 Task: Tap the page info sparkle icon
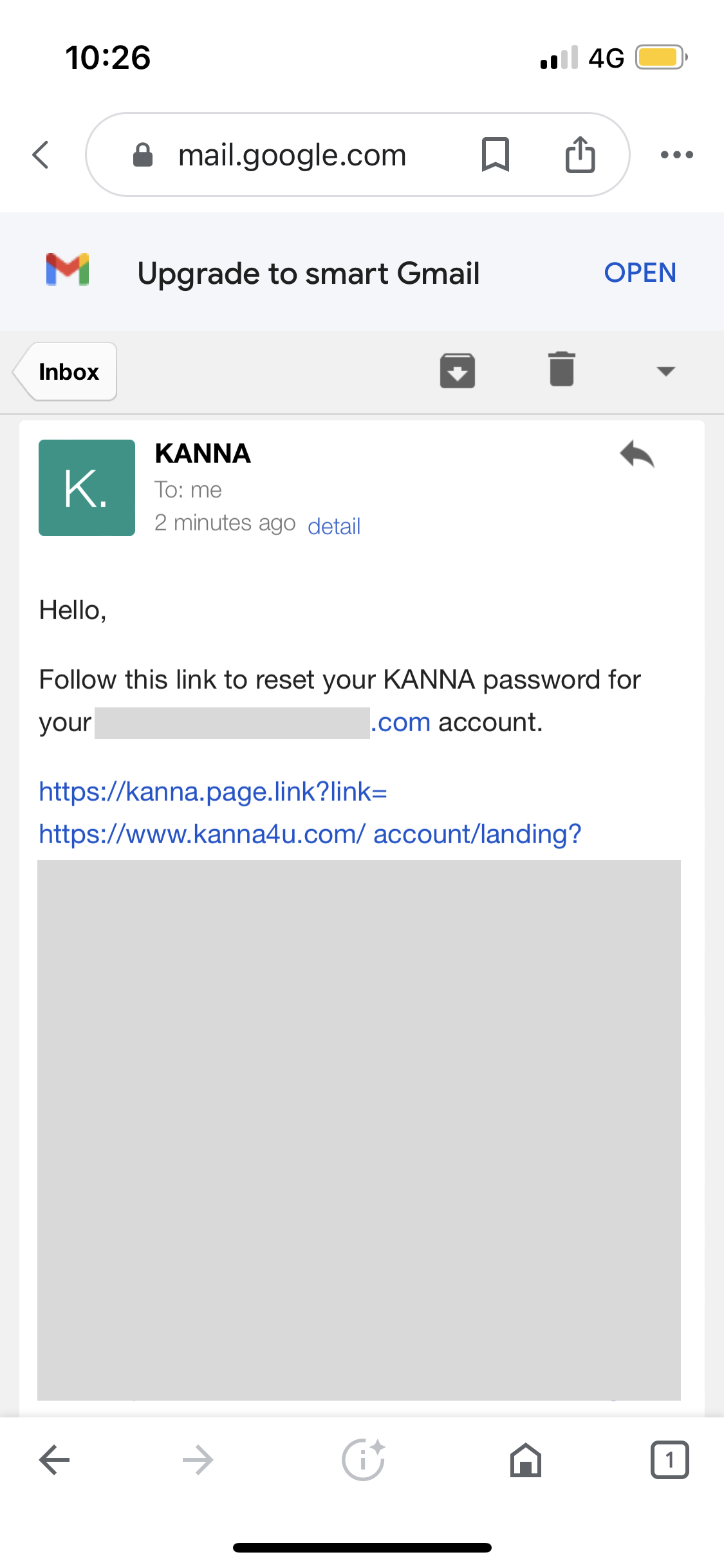tap(363, 1460)
